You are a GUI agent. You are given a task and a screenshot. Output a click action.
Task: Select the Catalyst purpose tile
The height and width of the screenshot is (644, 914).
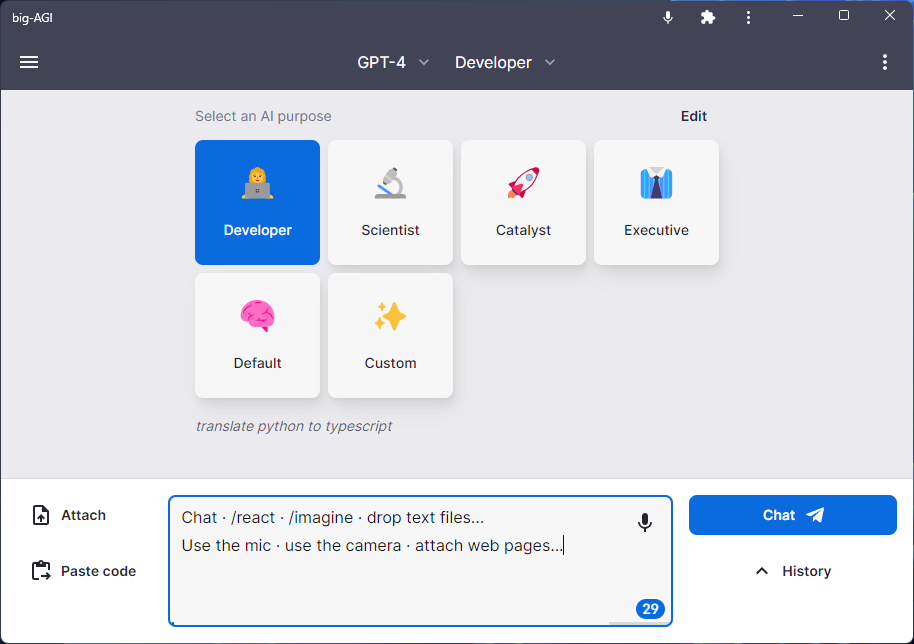[x=523, y=202]
